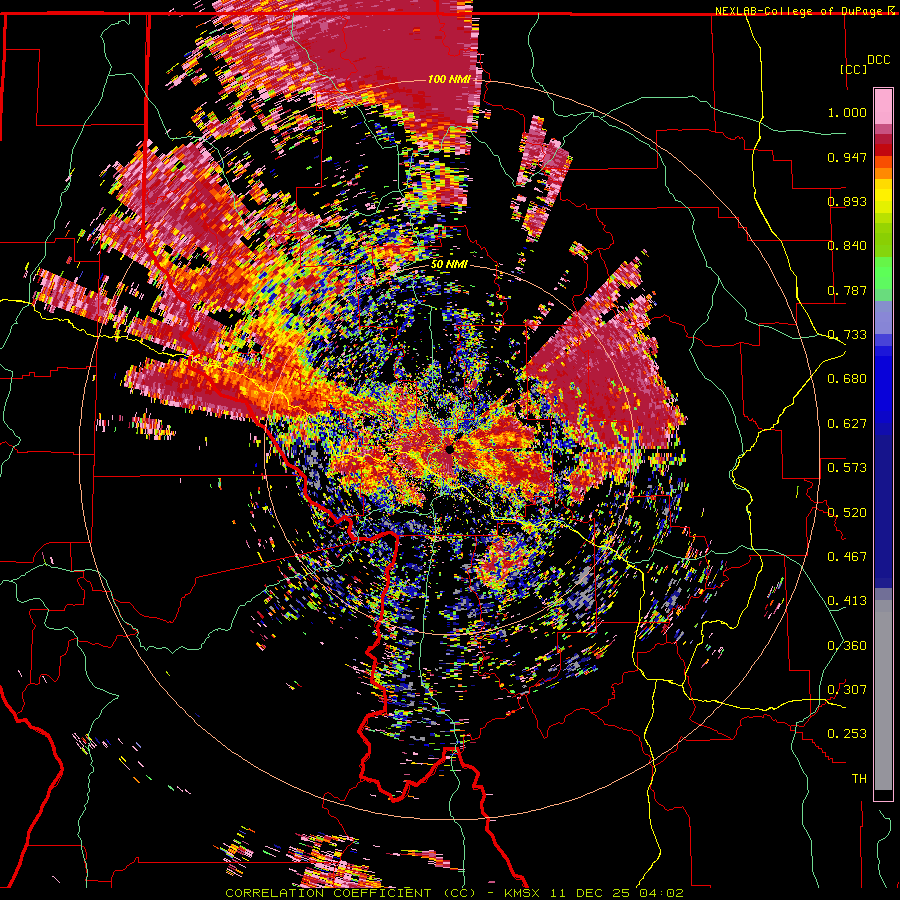Click the 1.000 value on color scale

coord(847,112)
